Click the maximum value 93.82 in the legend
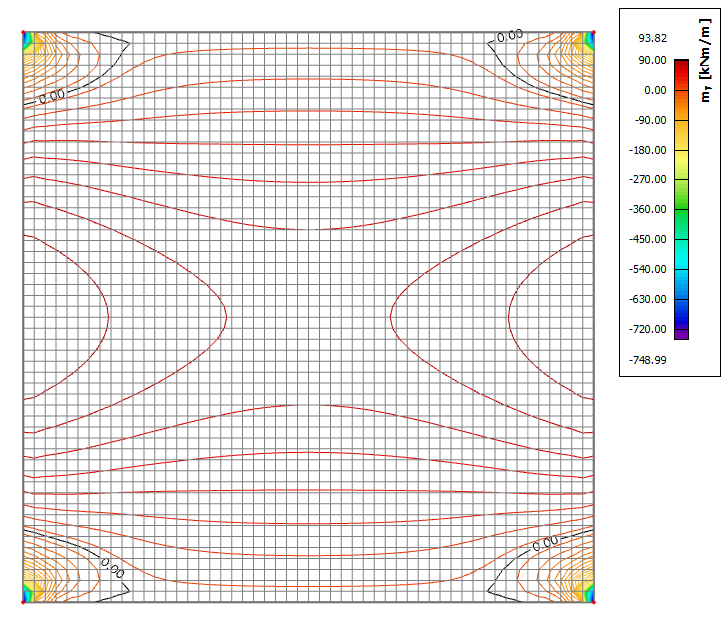 (652, 38)
